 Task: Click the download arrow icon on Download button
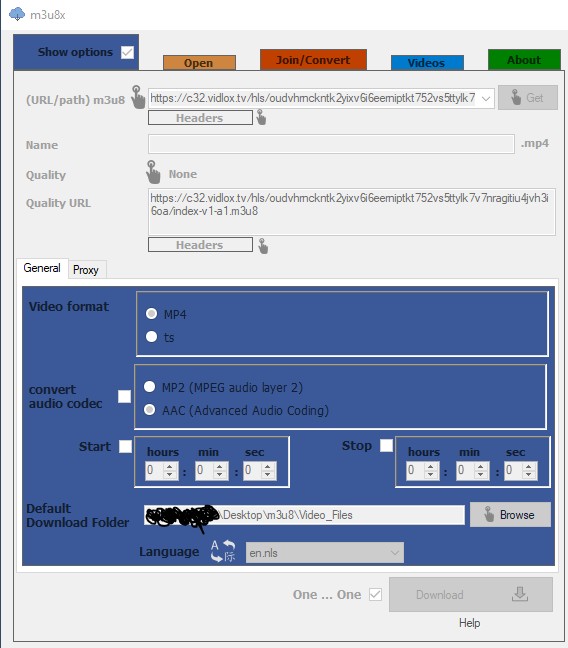[x=520, y=594]
